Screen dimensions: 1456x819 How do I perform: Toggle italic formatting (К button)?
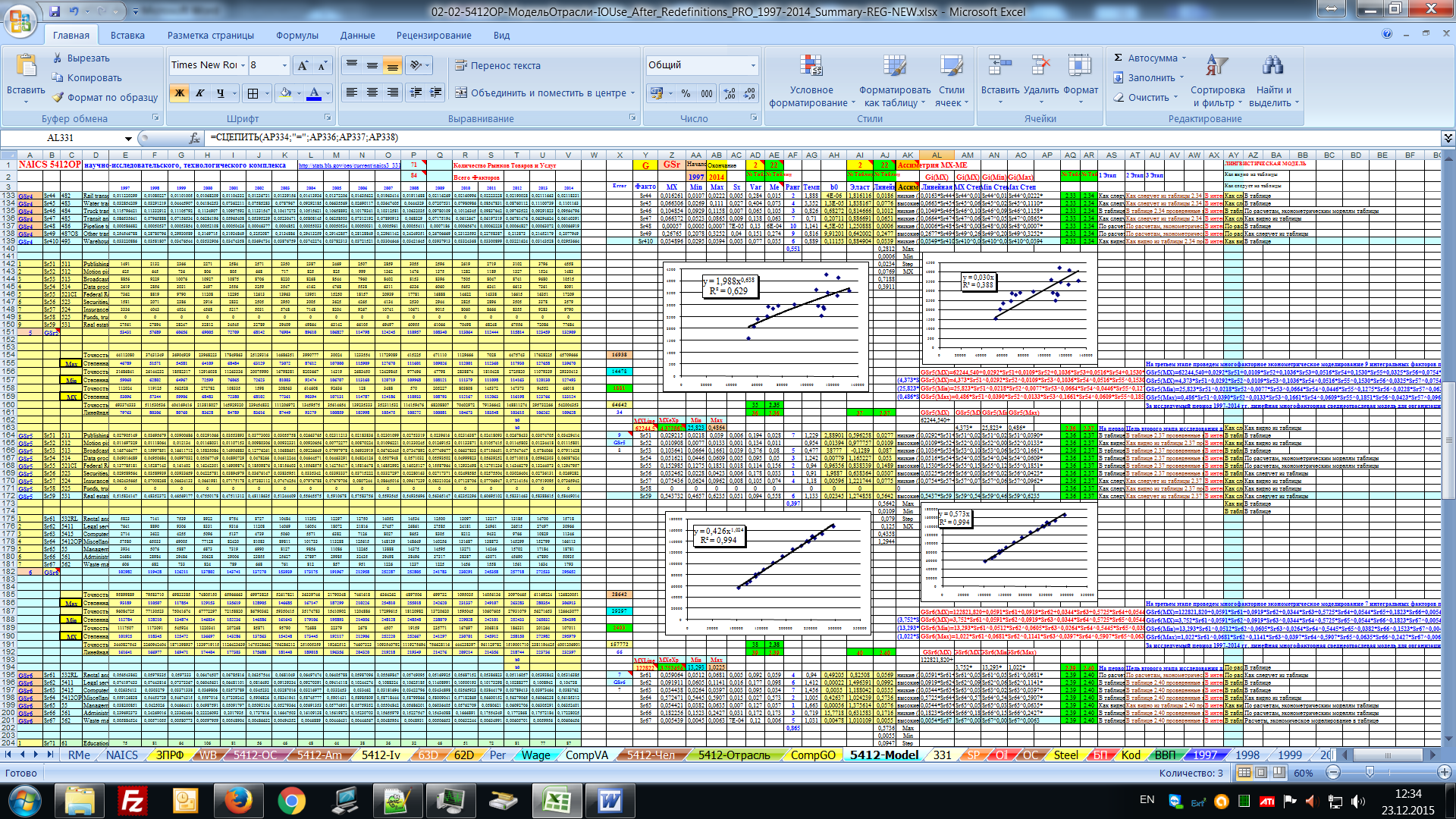[200, 93]
